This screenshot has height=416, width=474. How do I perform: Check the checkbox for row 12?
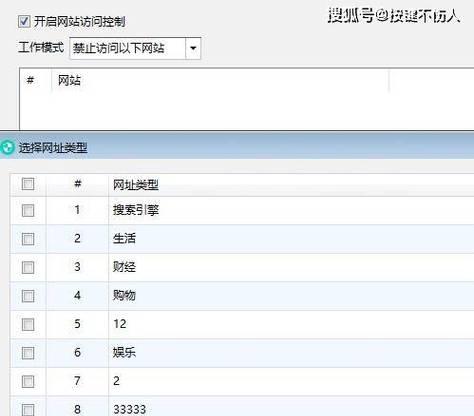(x=28, y=324)
